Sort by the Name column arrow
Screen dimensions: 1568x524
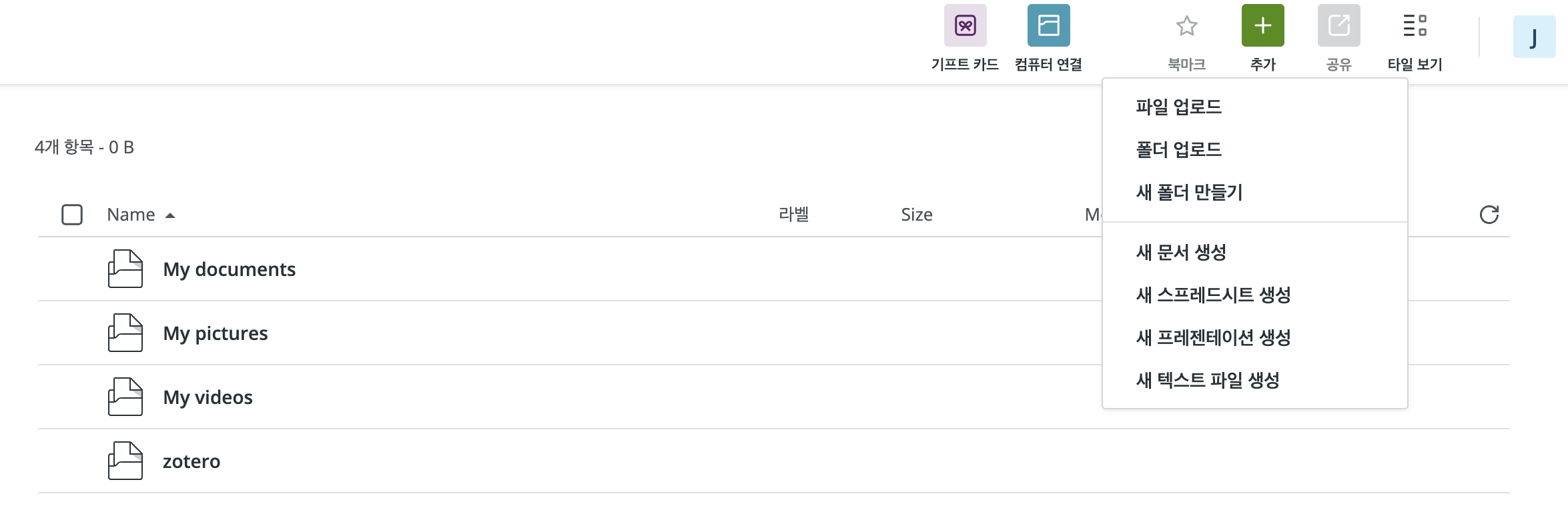[x=170, y=215]
